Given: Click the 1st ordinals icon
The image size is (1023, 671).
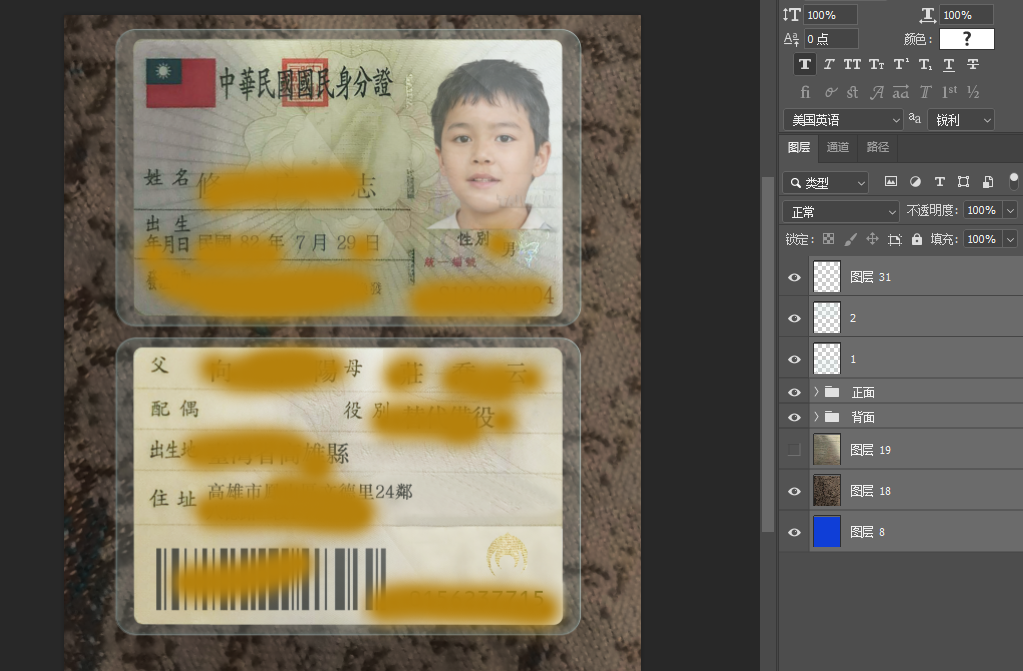Looking at the screenshot, I should point(949,92).
